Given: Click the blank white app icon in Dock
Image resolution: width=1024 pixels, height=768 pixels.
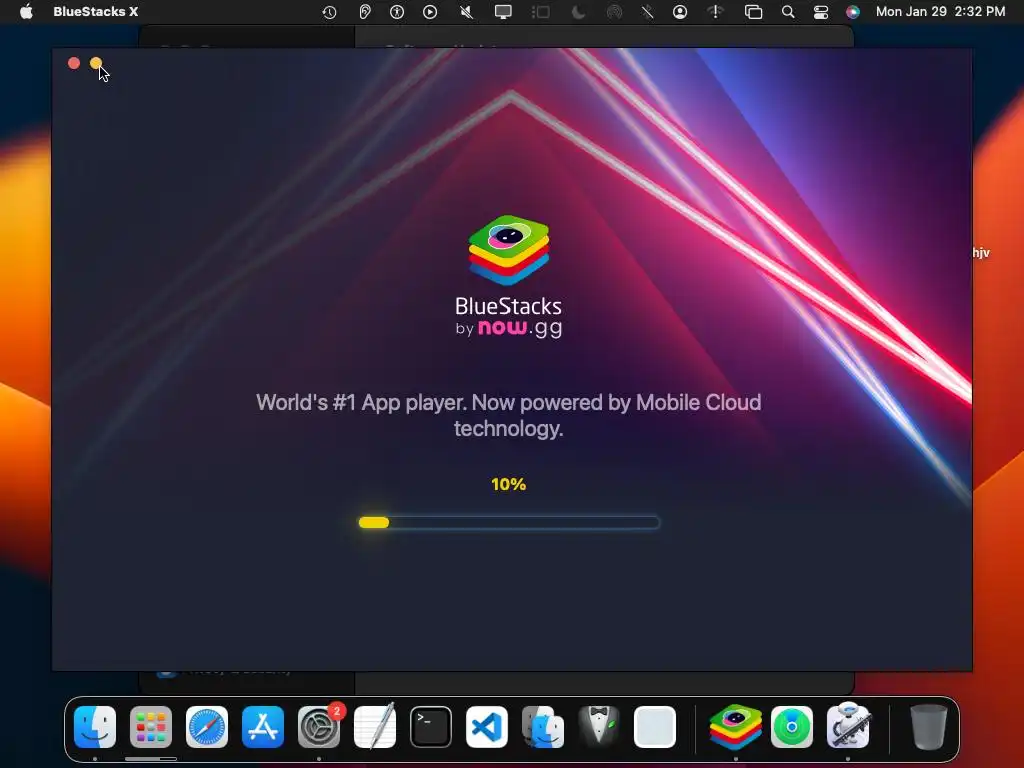Looking at the screenshot, I should [655, 727].
